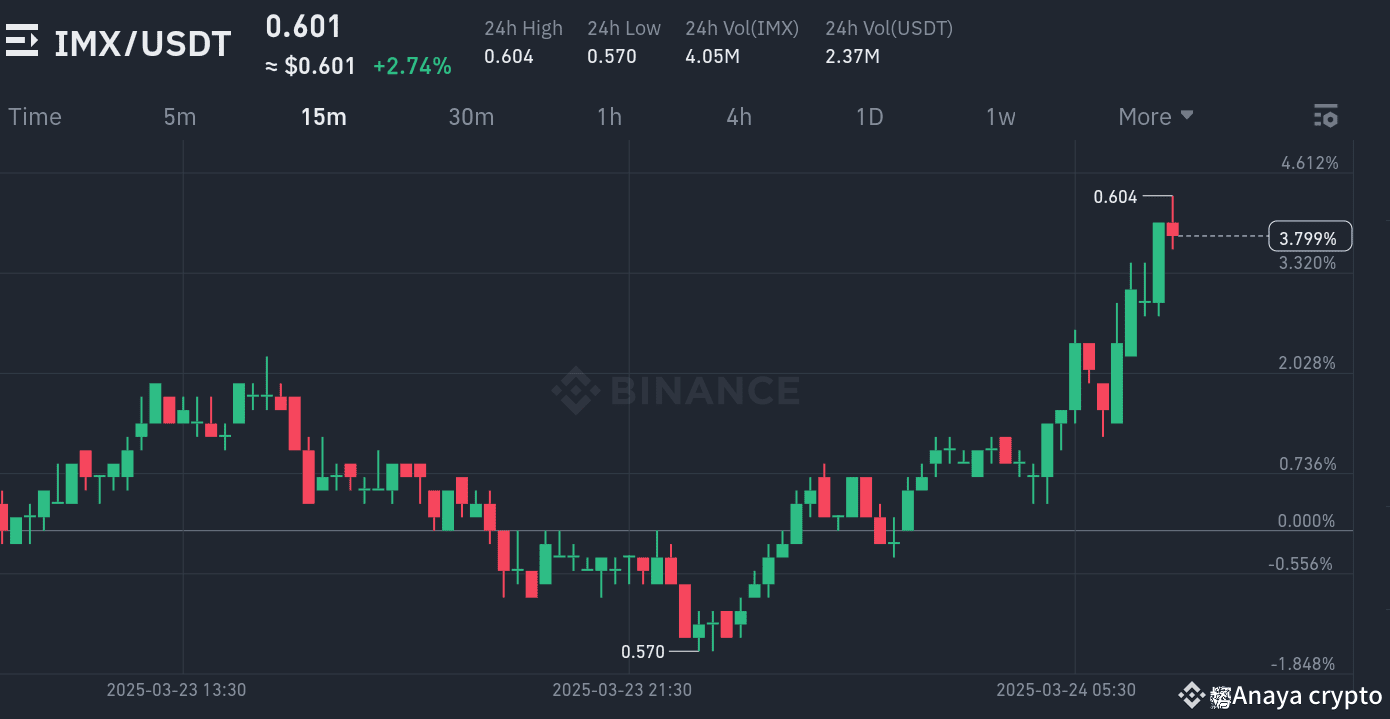The image size is (1390, 719).
Task: Click the 2025-03-24 05:30 date axis label
Action: pos(1067,689)
